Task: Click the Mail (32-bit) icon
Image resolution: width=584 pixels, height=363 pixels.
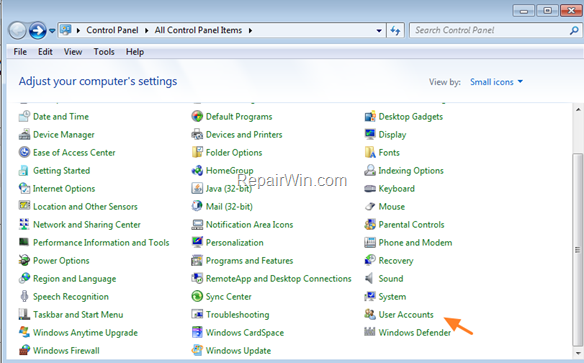Action: [x=197, y=206]
